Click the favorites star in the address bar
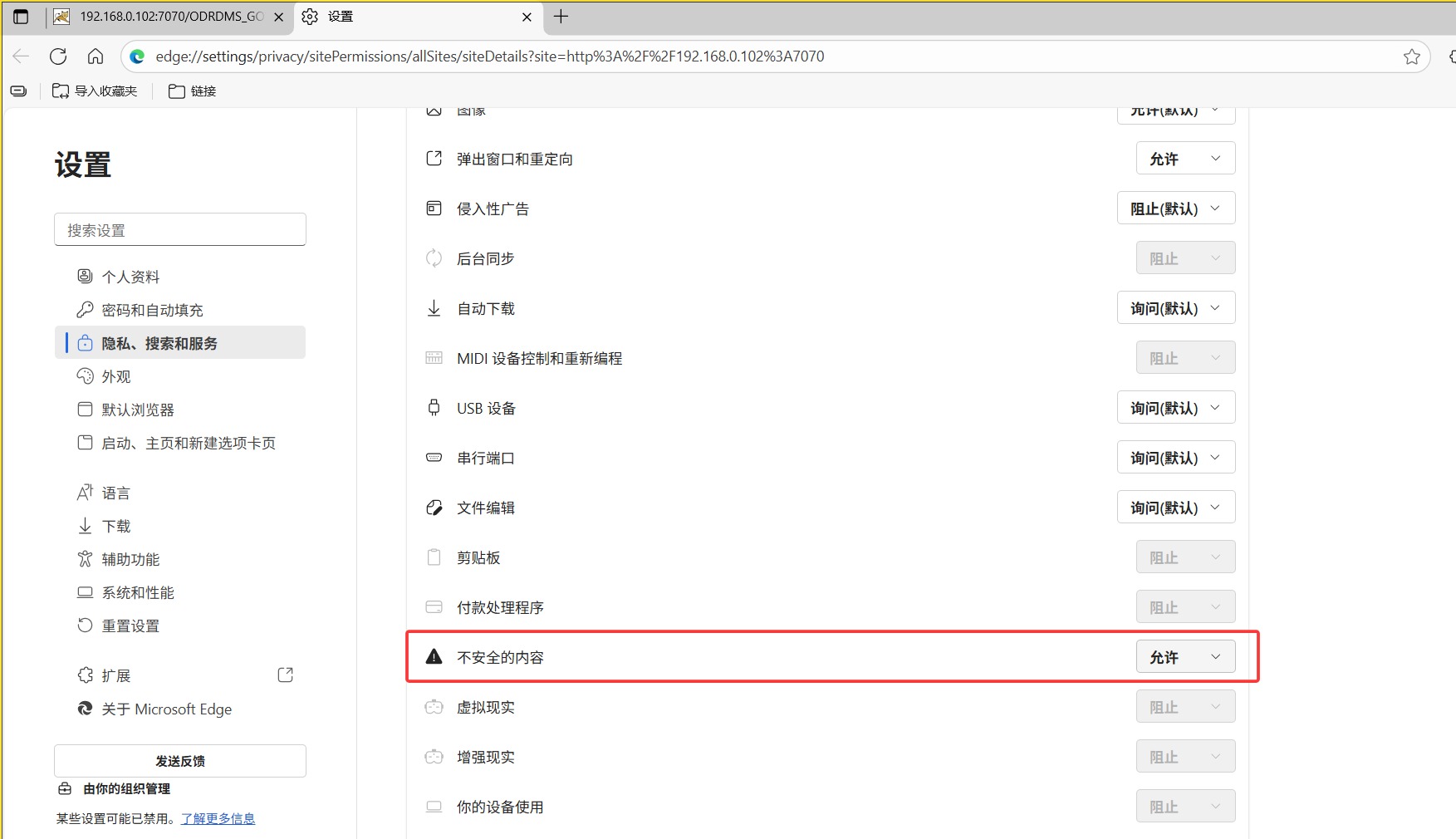This screenshot has height=839, width=1456. pos(1411,56)
